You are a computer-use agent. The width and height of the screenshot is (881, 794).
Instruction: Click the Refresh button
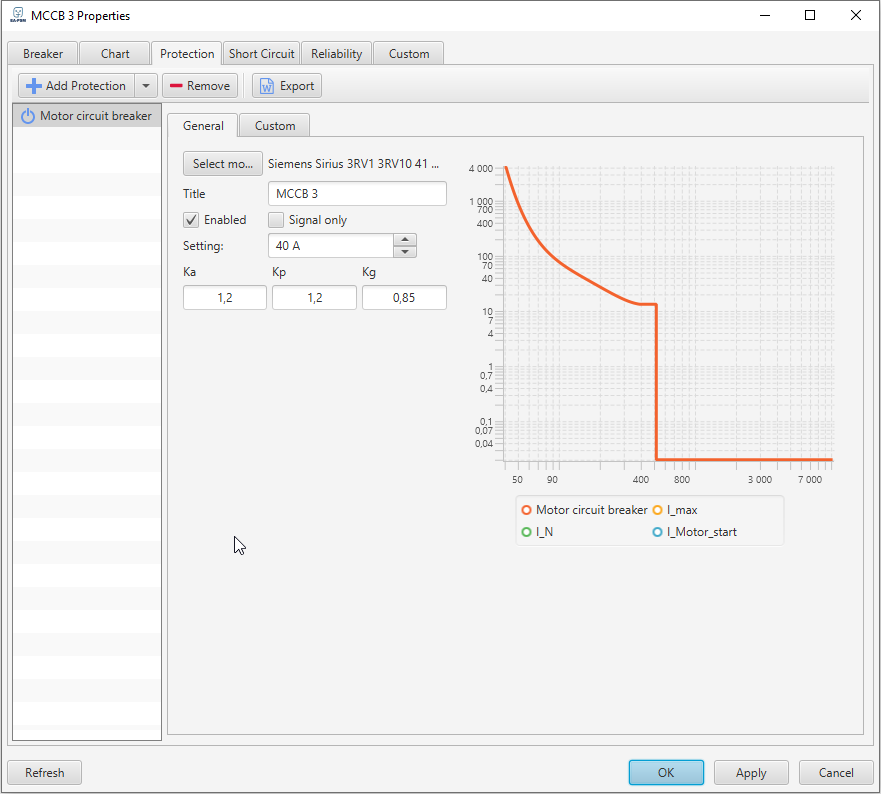(45, 773)
